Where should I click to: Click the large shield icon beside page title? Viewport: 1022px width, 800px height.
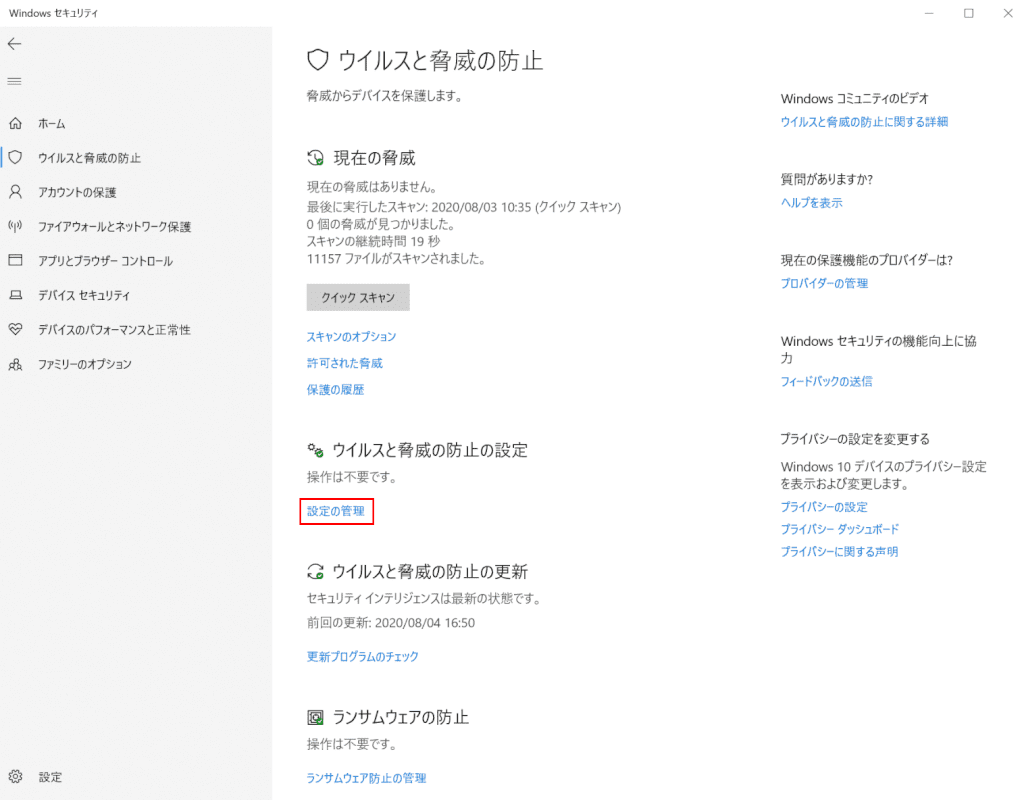pos(317,60)
